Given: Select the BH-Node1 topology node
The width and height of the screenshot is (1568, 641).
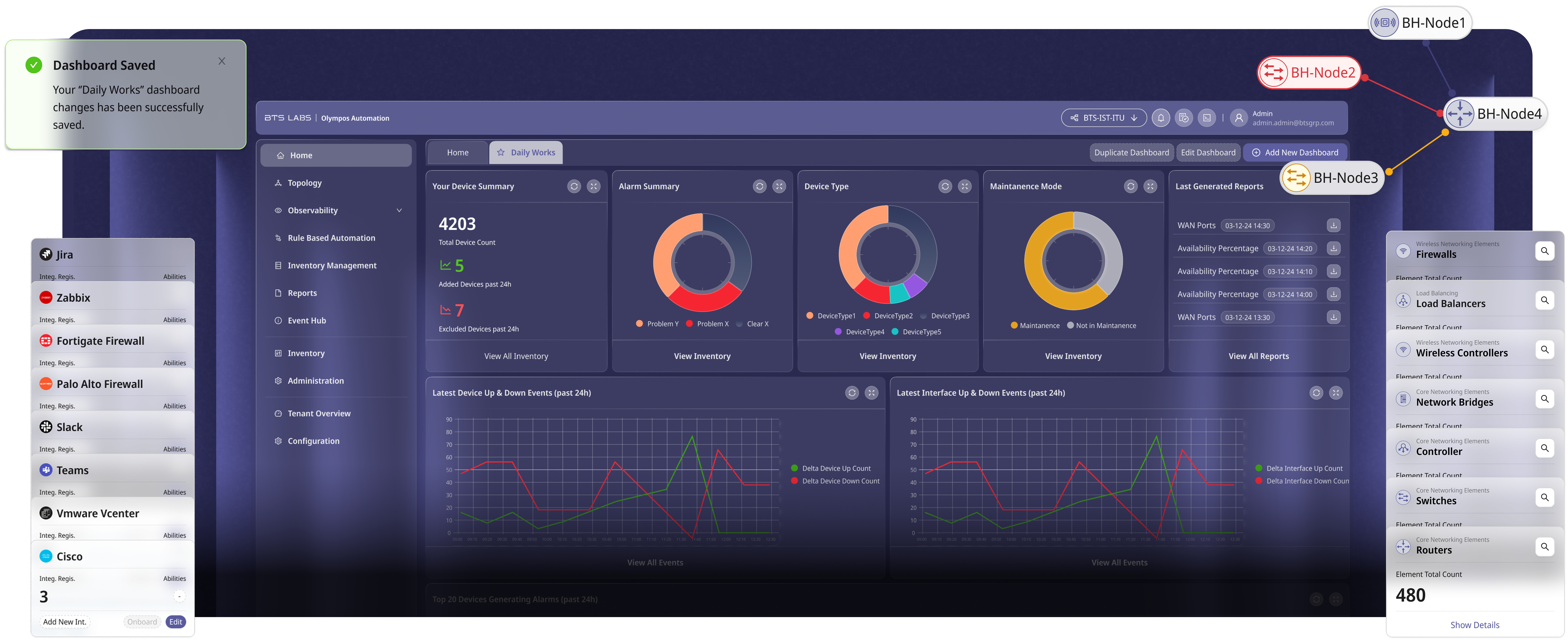Looking at the screenshot, I should 1420,23.
